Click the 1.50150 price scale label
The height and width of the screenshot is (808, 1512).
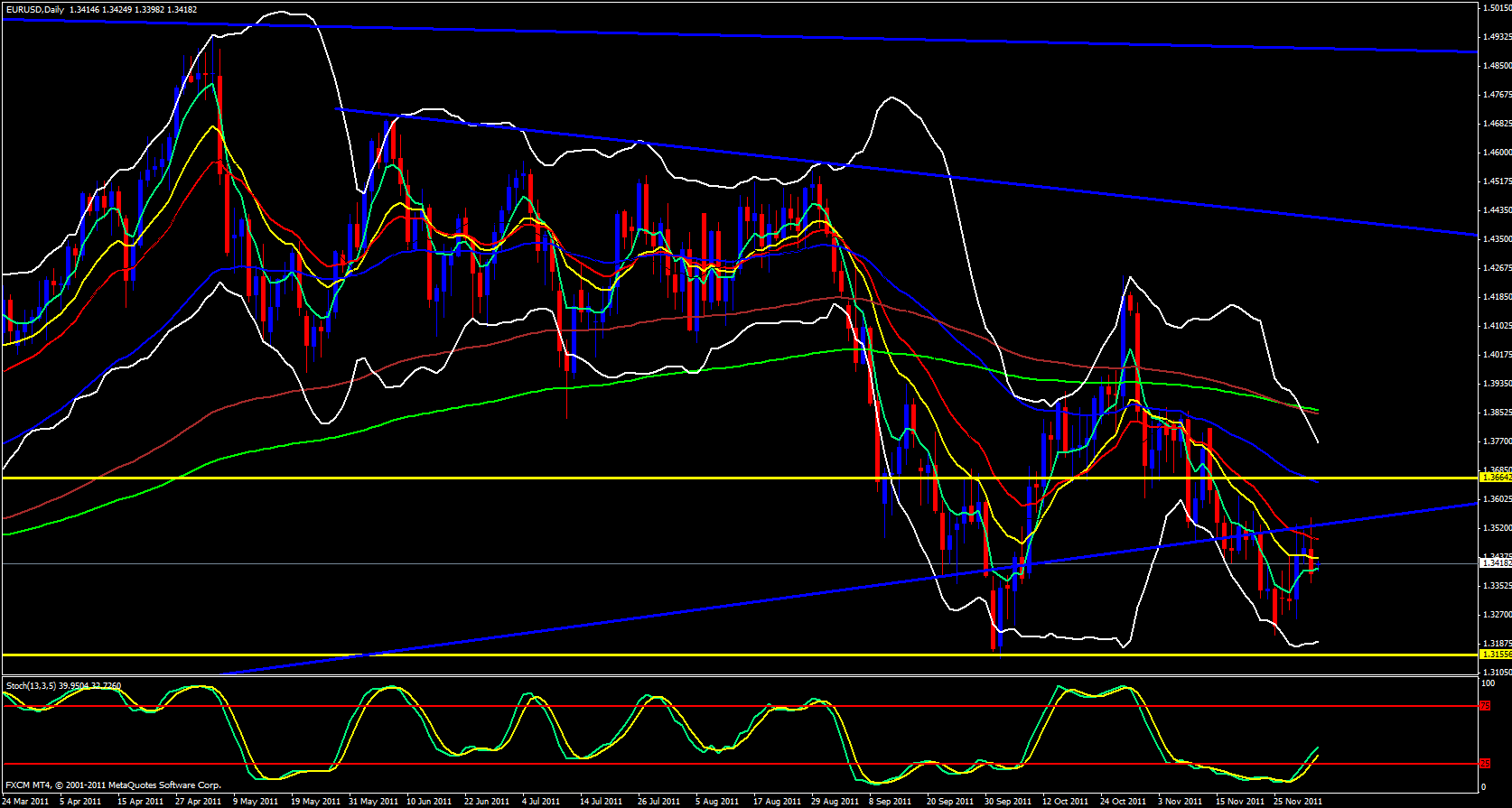click(1497, 8)
